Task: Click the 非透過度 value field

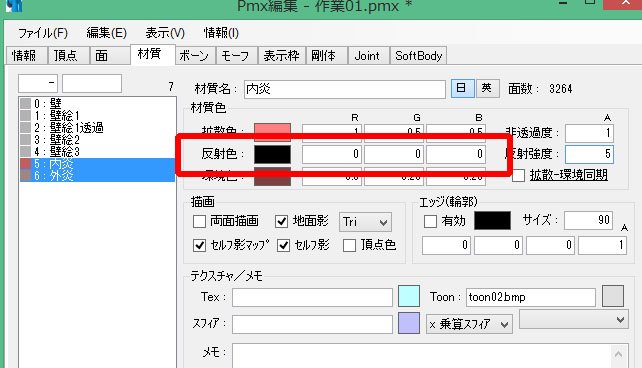Action: point(589,133)
